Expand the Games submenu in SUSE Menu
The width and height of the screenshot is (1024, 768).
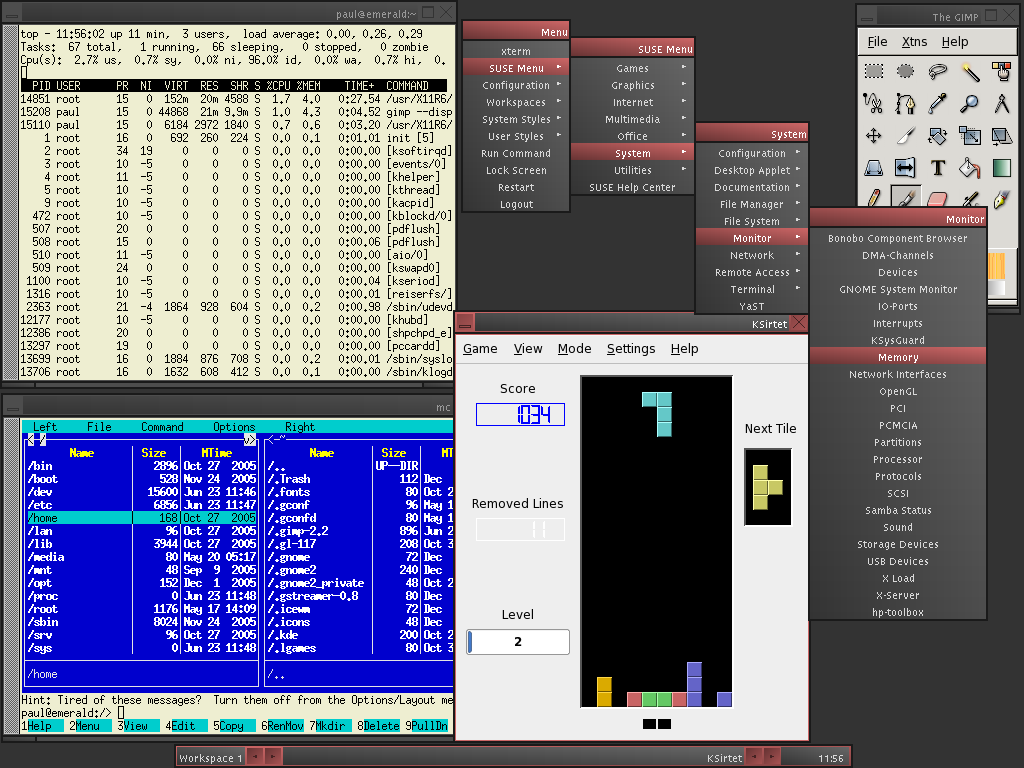pos(632,68)
